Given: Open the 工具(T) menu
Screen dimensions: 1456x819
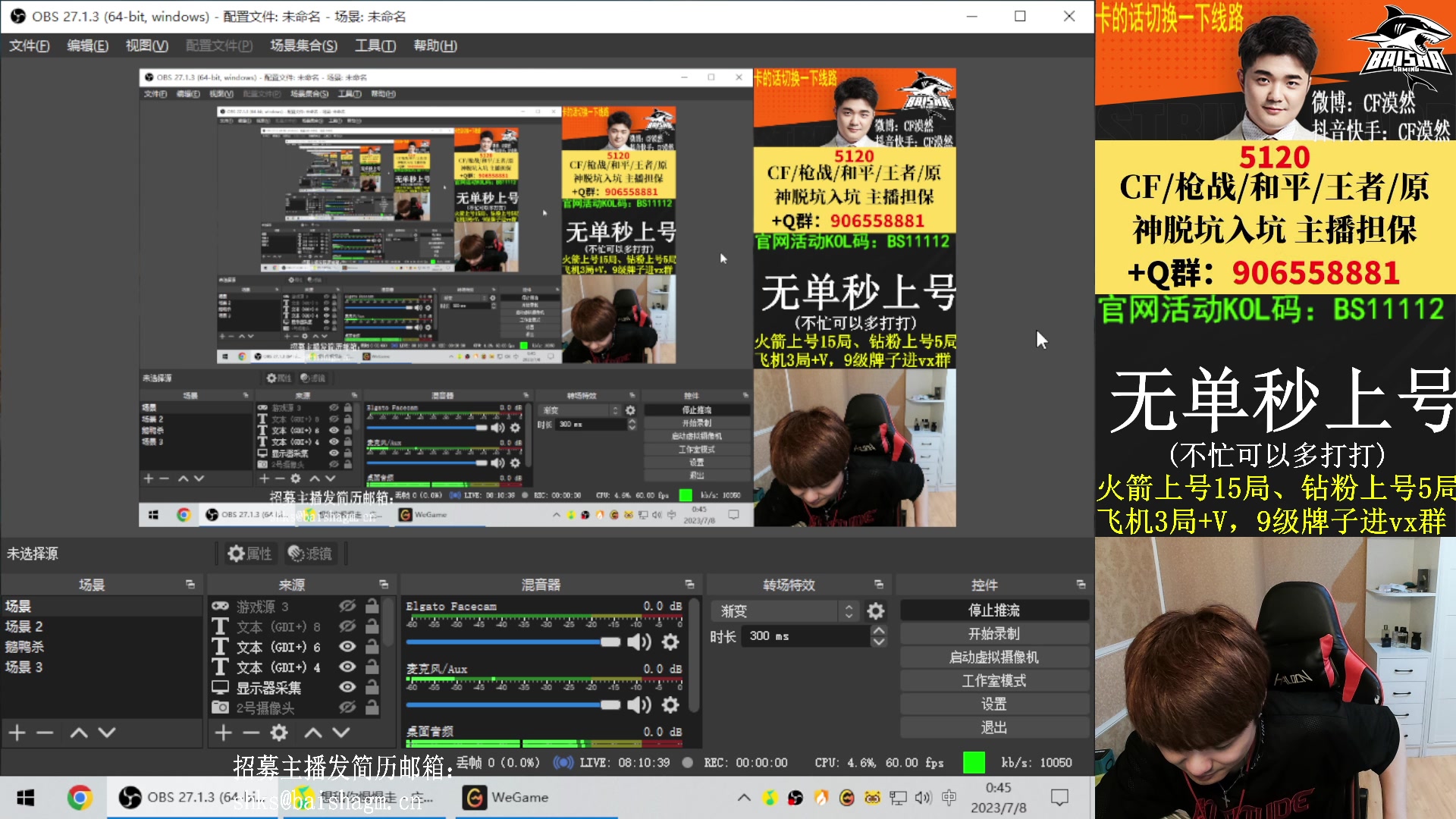Looking at the screenshot, I should [375, 45].
